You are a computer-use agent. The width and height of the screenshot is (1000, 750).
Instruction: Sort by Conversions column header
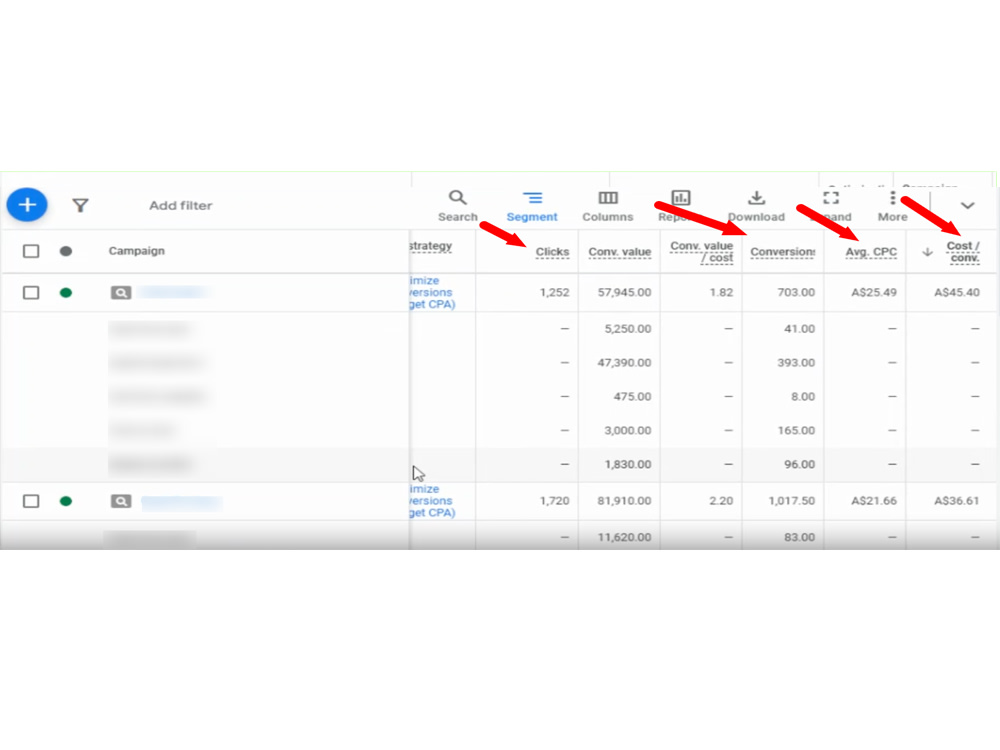pos(783,252)
